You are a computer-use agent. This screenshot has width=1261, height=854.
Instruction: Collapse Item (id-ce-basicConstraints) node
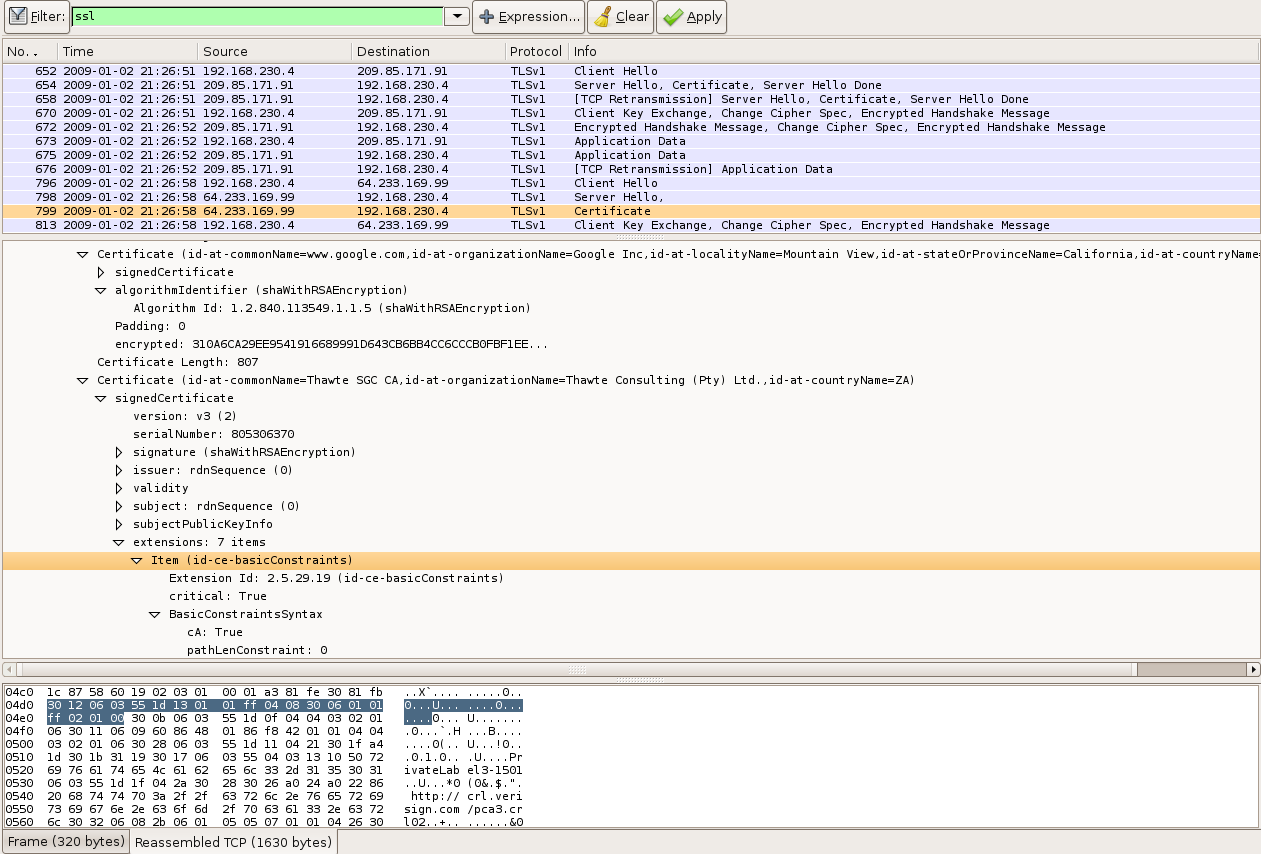[137, 560]
